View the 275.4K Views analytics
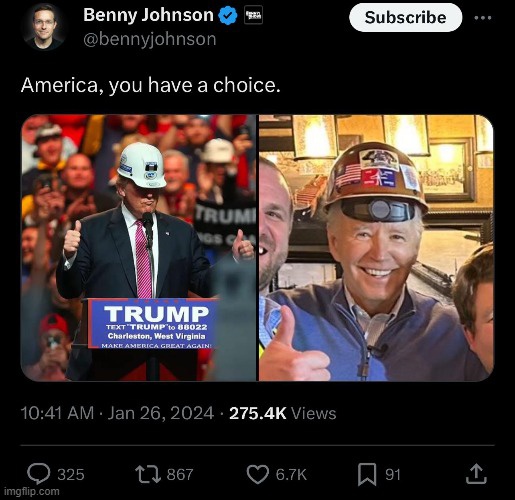Viewport: 515px width, 500px height. (283, 413)
